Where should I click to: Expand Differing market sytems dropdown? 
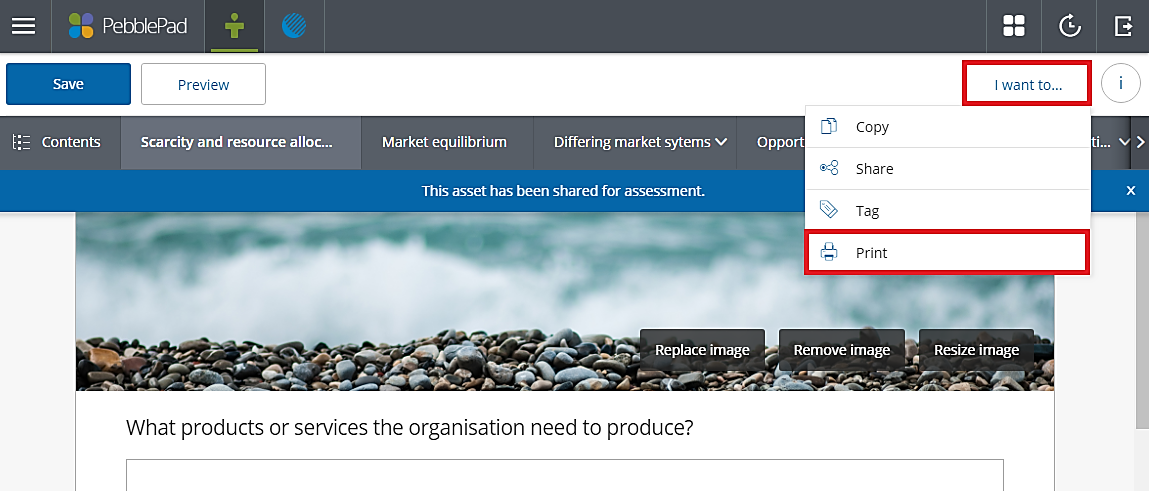pyautogui.click(x=640, y=142)
